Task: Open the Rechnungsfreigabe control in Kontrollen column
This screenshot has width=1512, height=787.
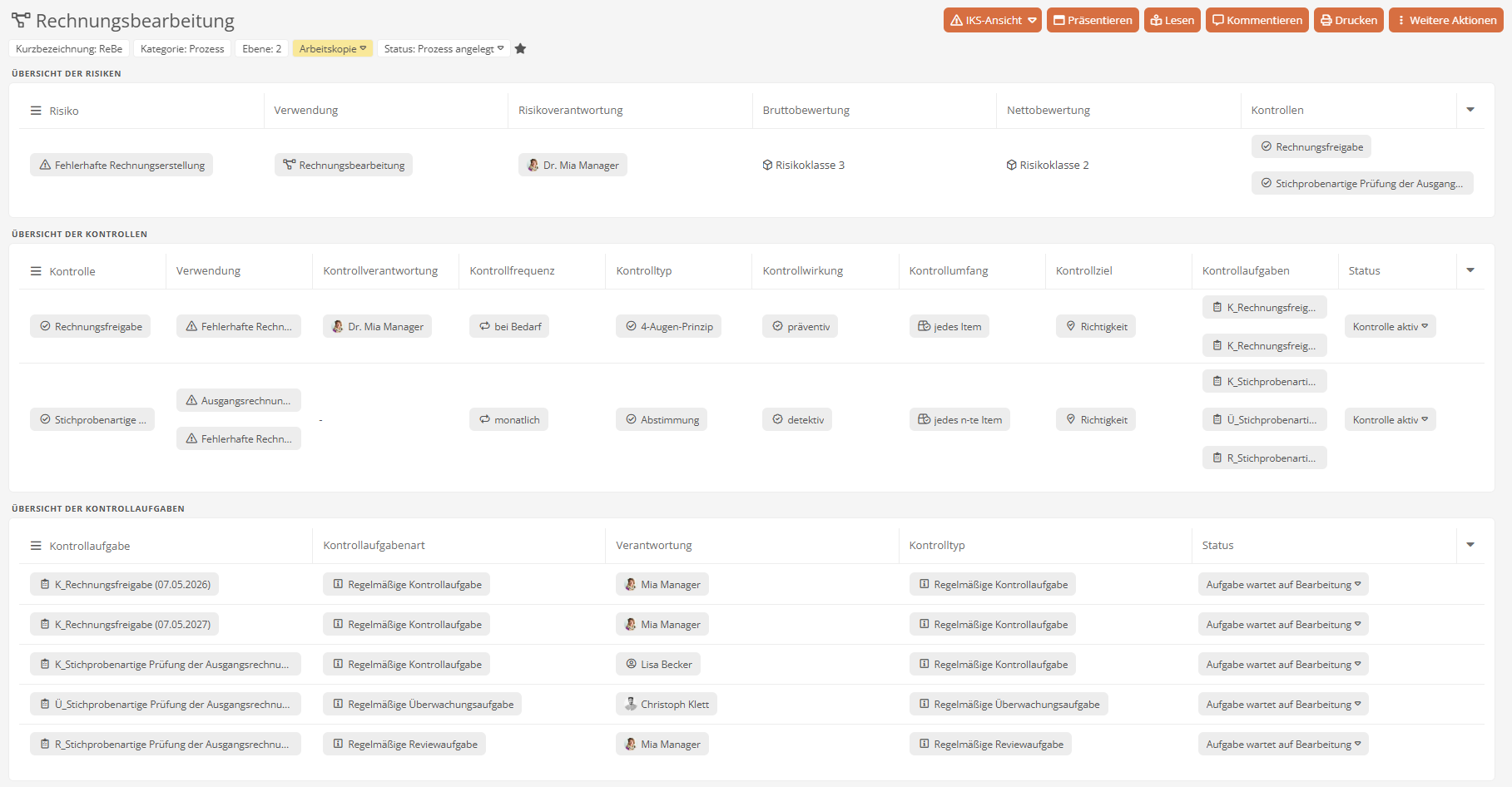Action: (x=1311, y=146)
